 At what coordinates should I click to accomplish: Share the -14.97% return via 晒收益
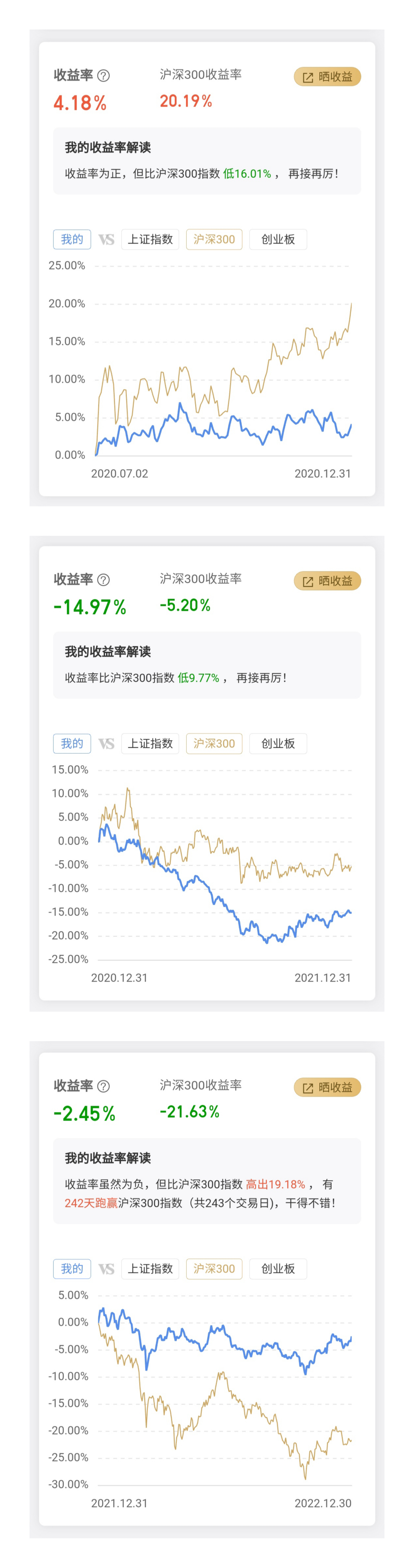coord(327,581)
